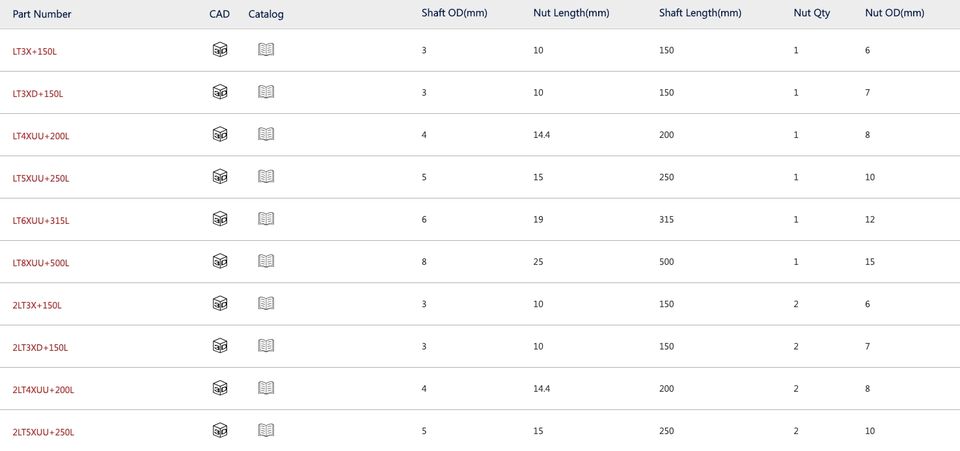The image size is (960, 451).
Task: Sort by Part Number column header
Action: [x=42, y=13]
